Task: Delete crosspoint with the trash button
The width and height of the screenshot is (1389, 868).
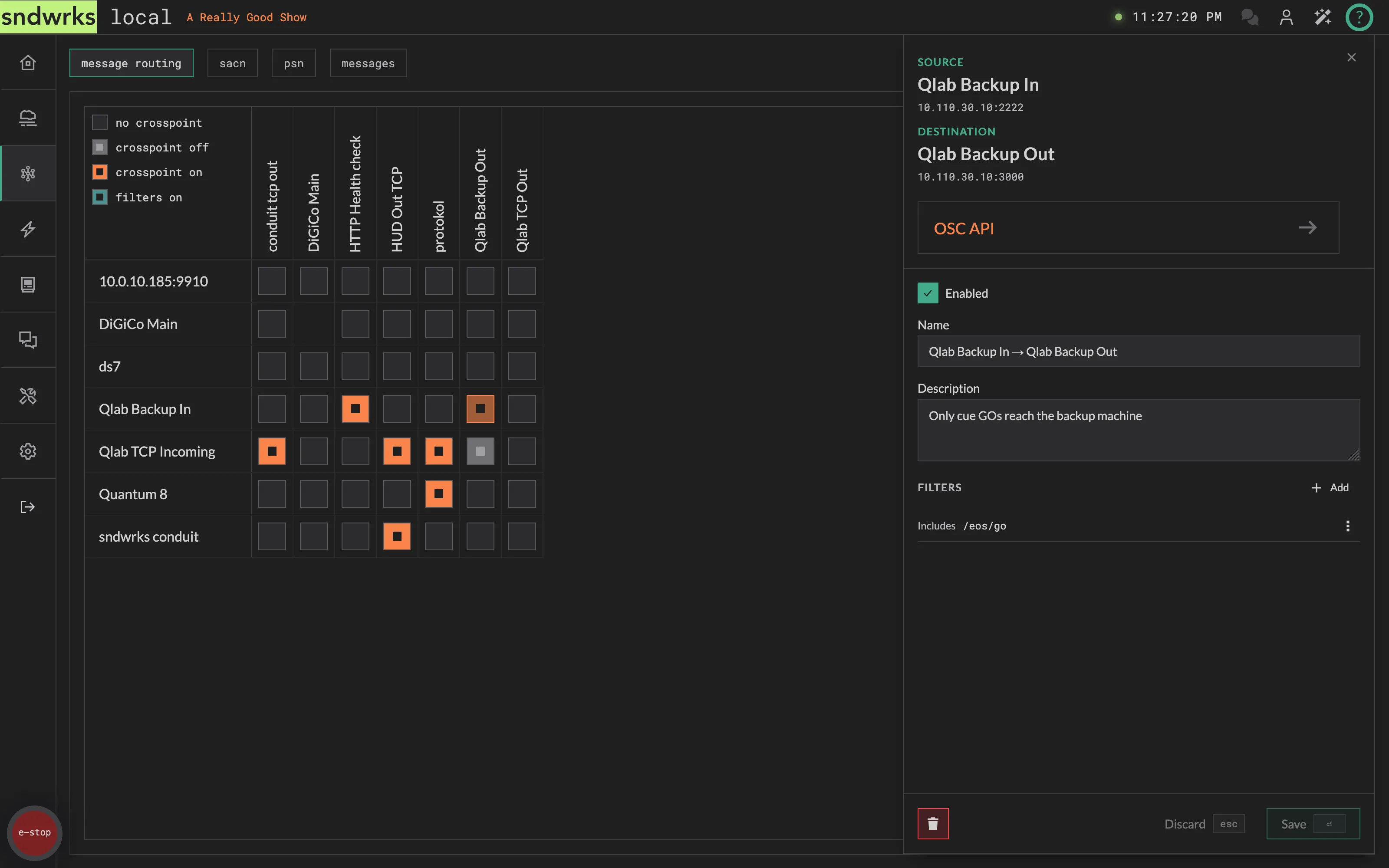Action: click(x=933, y=824)
